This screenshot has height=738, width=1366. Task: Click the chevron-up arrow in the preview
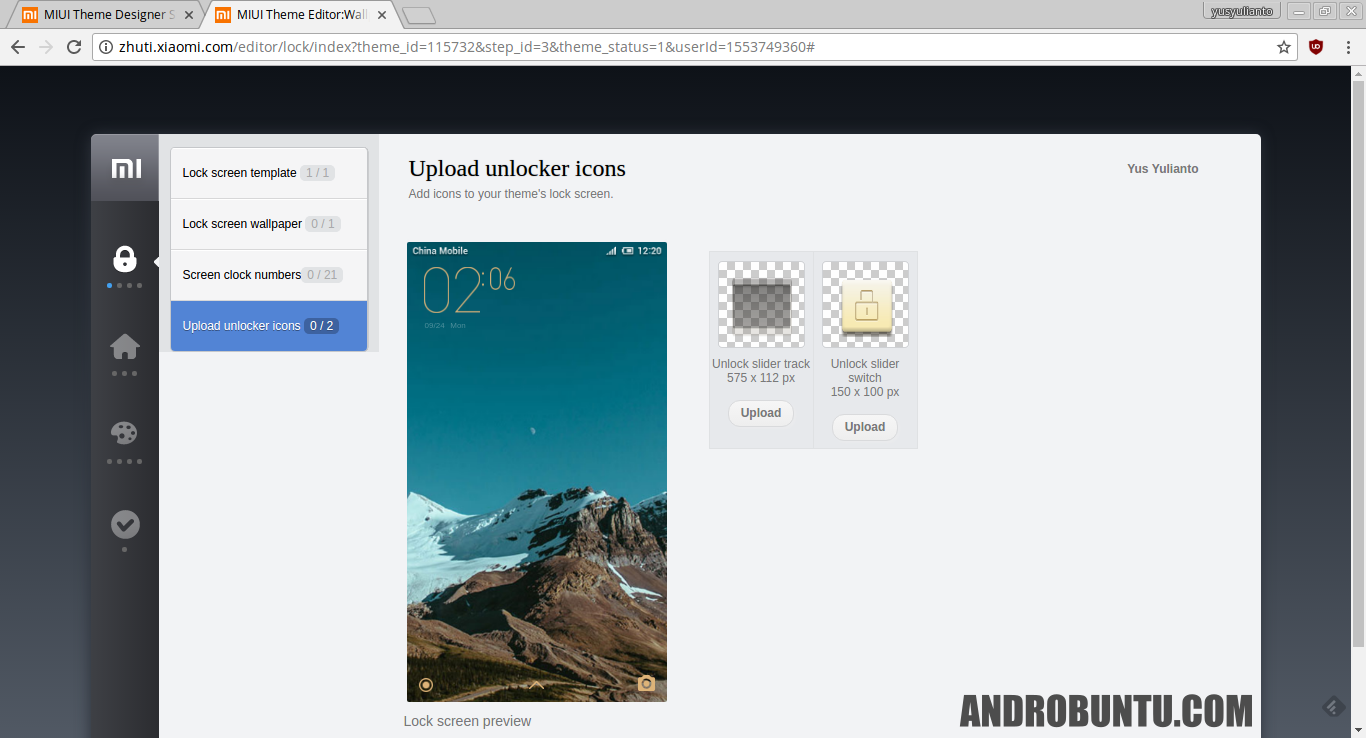[536, 686]
